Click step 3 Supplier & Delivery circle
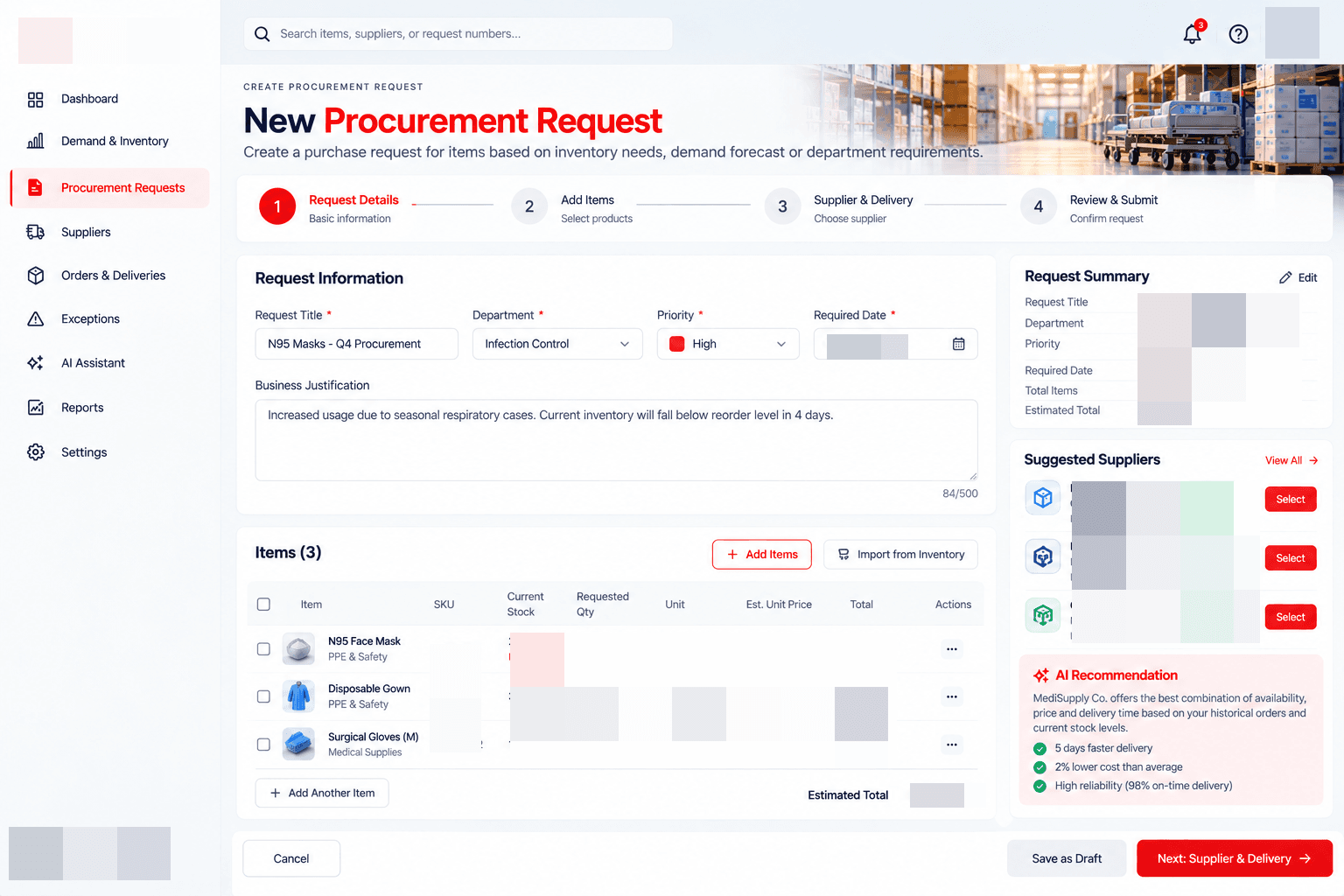Image resolution: width=1344 pixels, height=896 pixels. pos(782,206)
